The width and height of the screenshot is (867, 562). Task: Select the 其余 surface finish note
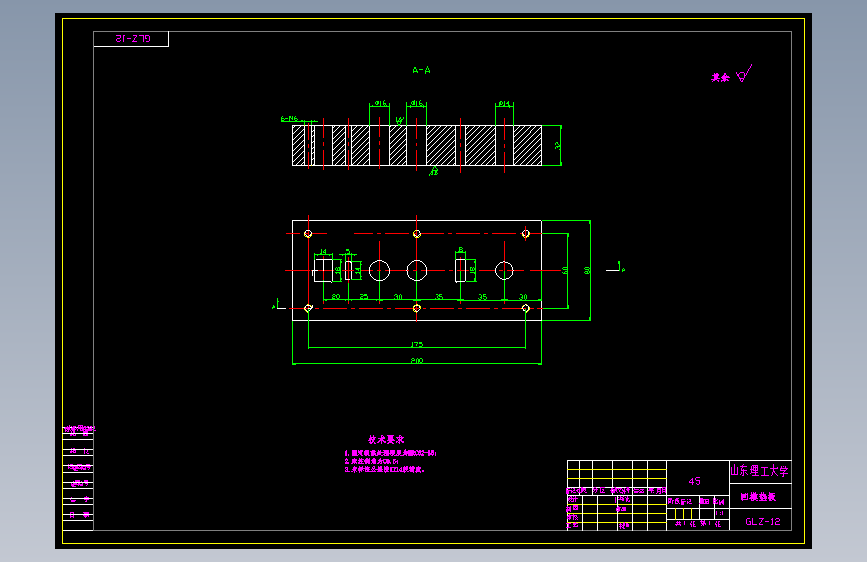720,78
